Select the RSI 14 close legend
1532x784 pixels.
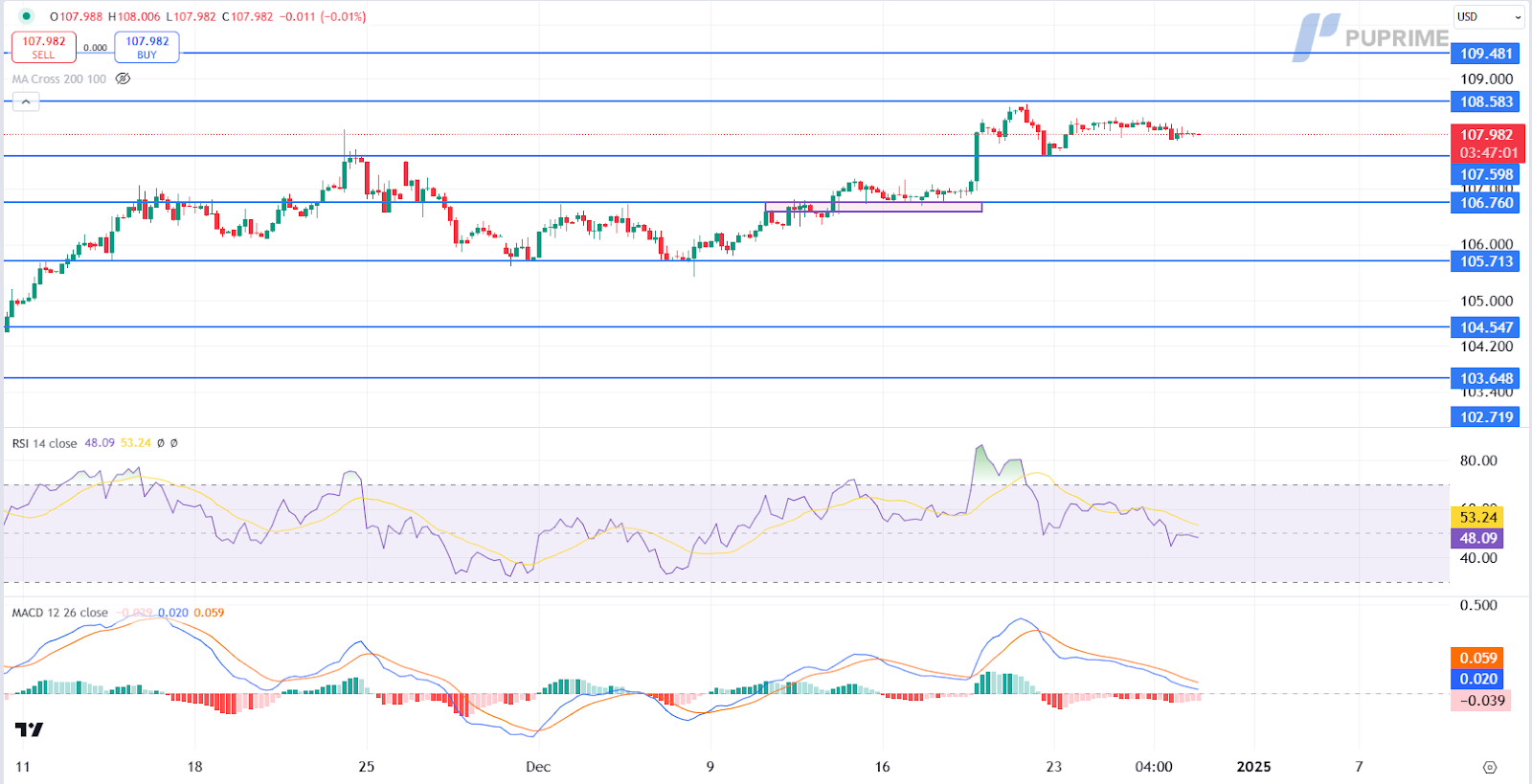pyautogui.click(x=44, y=443)
